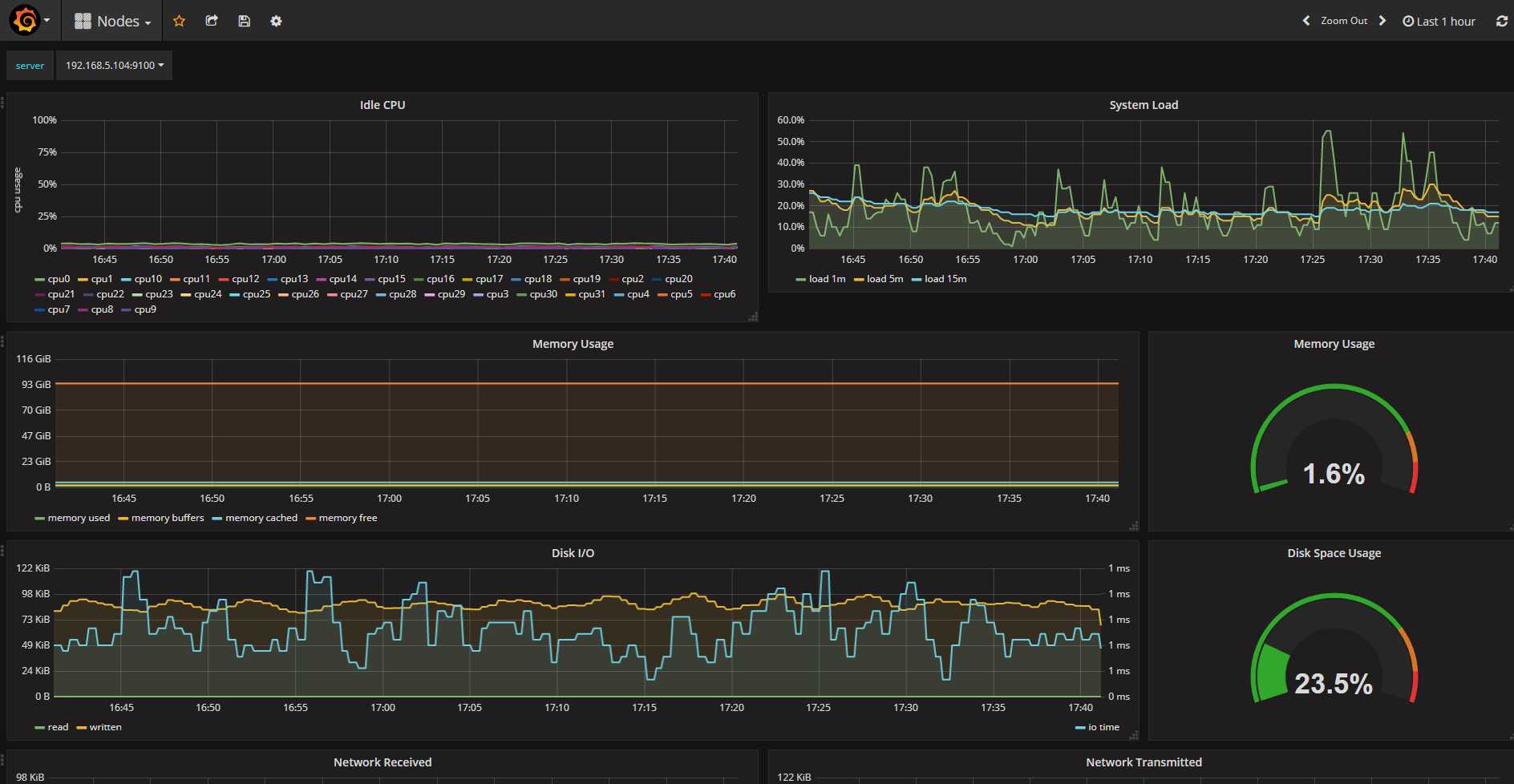
Task: Open the Idle CPU panel title menu
Action: coord(383,105)
